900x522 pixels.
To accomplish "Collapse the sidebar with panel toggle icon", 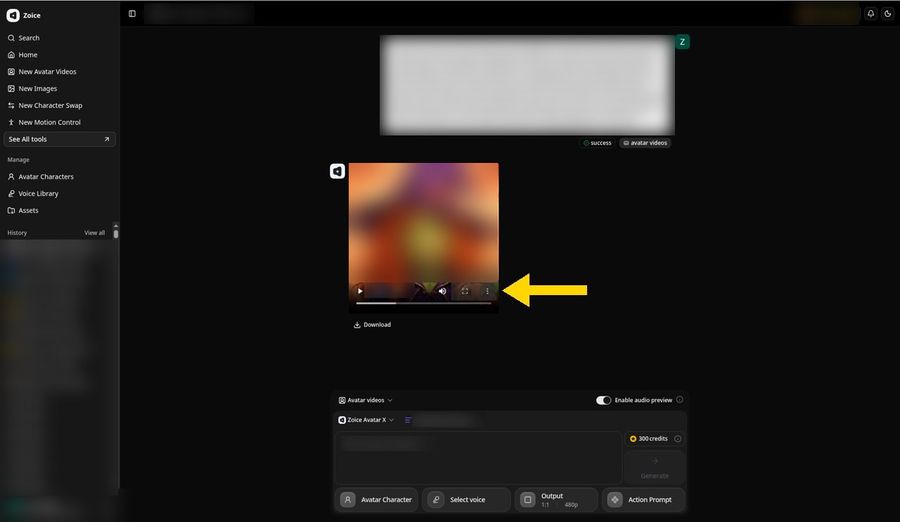I will point(132,14).
